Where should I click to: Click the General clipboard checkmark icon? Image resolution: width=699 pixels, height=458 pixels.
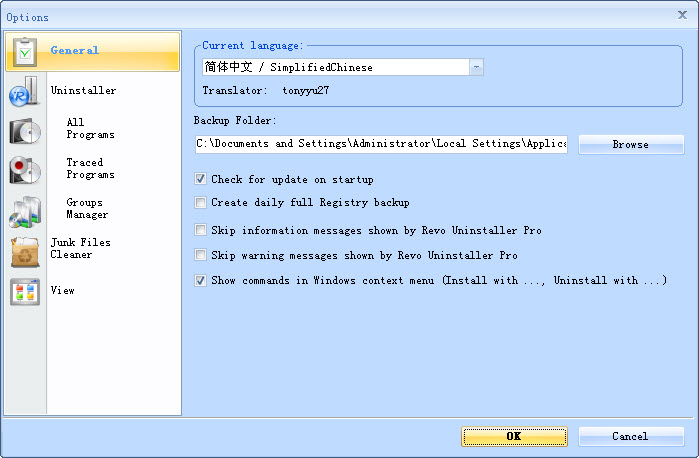25,52
